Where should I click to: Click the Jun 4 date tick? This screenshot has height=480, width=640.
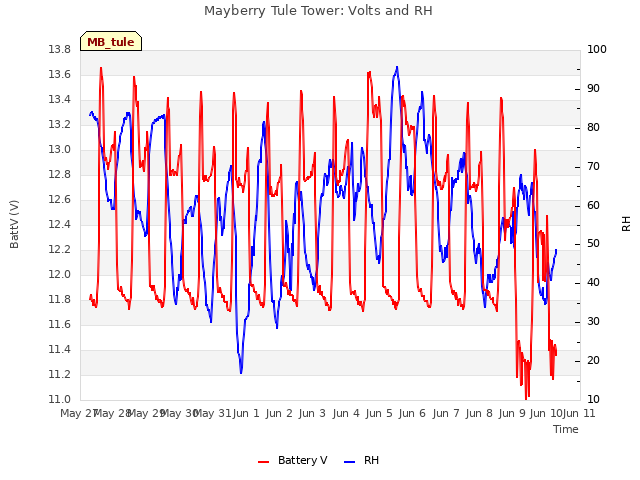tap(346, 414)
